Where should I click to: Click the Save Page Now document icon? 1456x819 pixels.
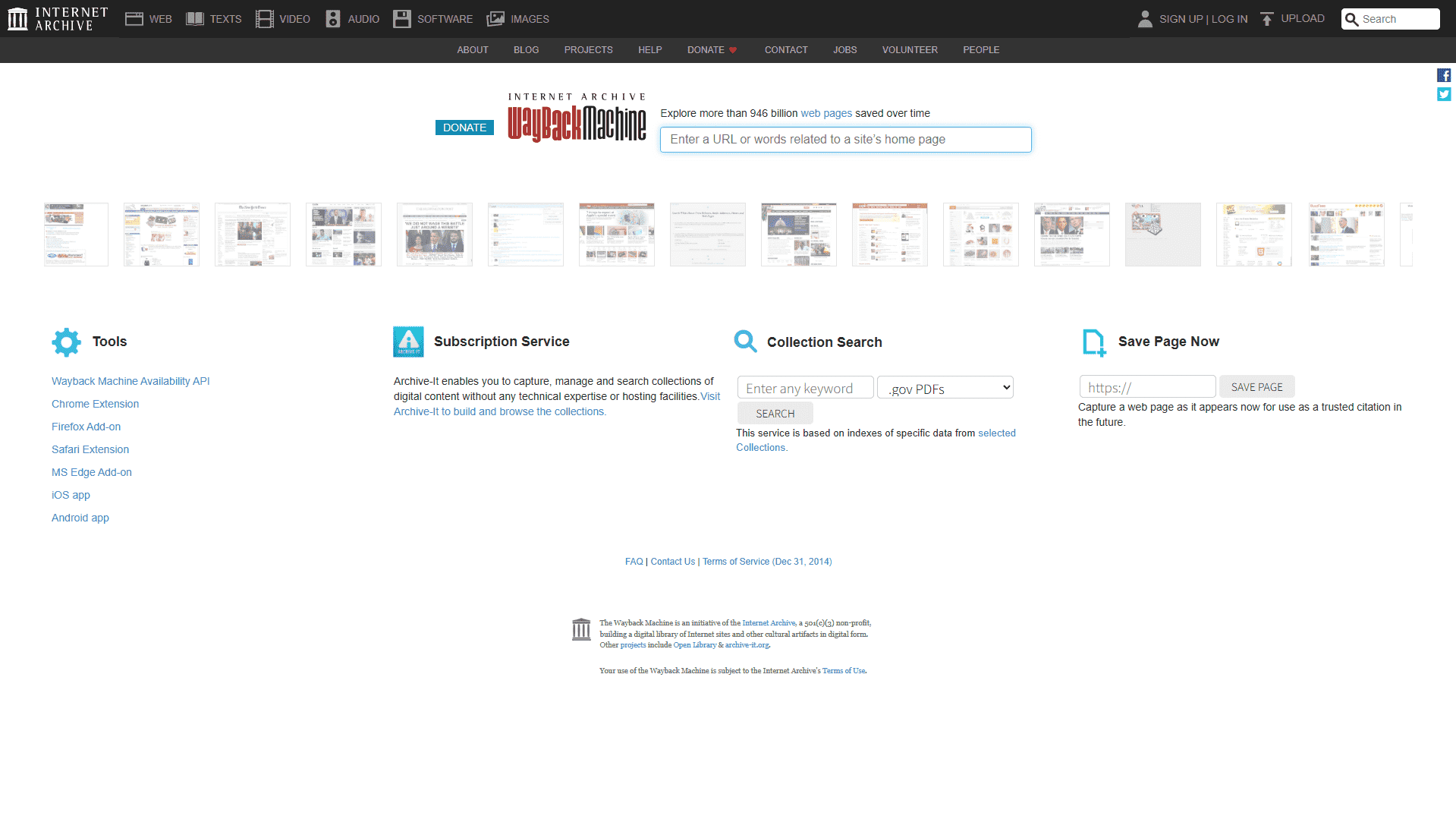pos(1094,342)
